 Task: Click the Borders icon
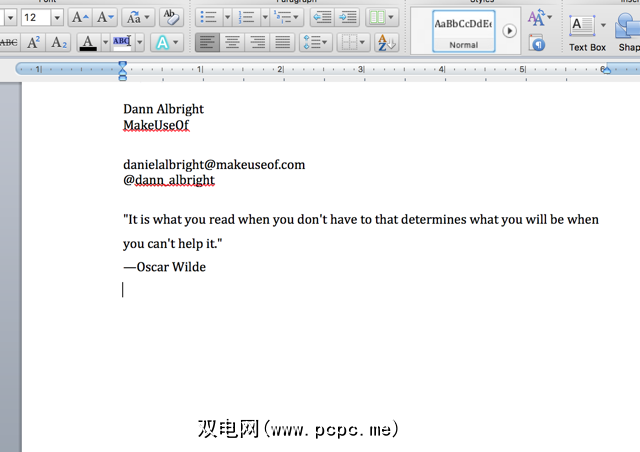tap(349, 42)
